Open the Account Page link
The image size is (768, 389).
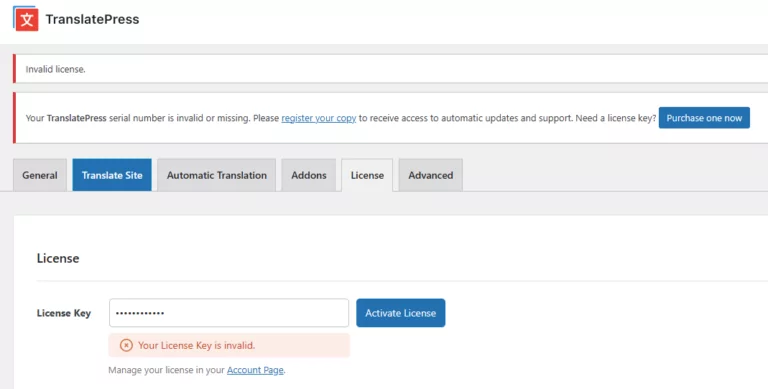click(255, 370)
